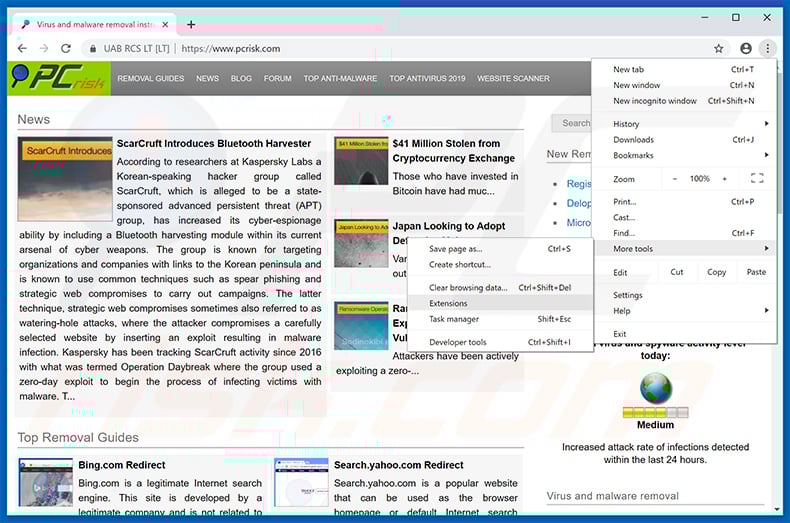
Task: Open the WEBSITE SCANNER nav link
Action: pyautogui.click(x=513, y=79)
